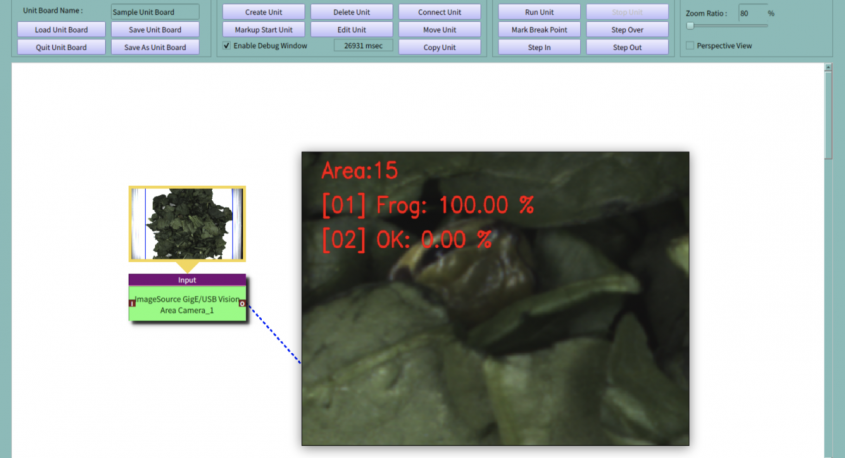The height and width of the screenshot is (458, 845).
Task: Adjust the Zoom Ratio slider
Action: pyautogui.click(x=690, y=26)
